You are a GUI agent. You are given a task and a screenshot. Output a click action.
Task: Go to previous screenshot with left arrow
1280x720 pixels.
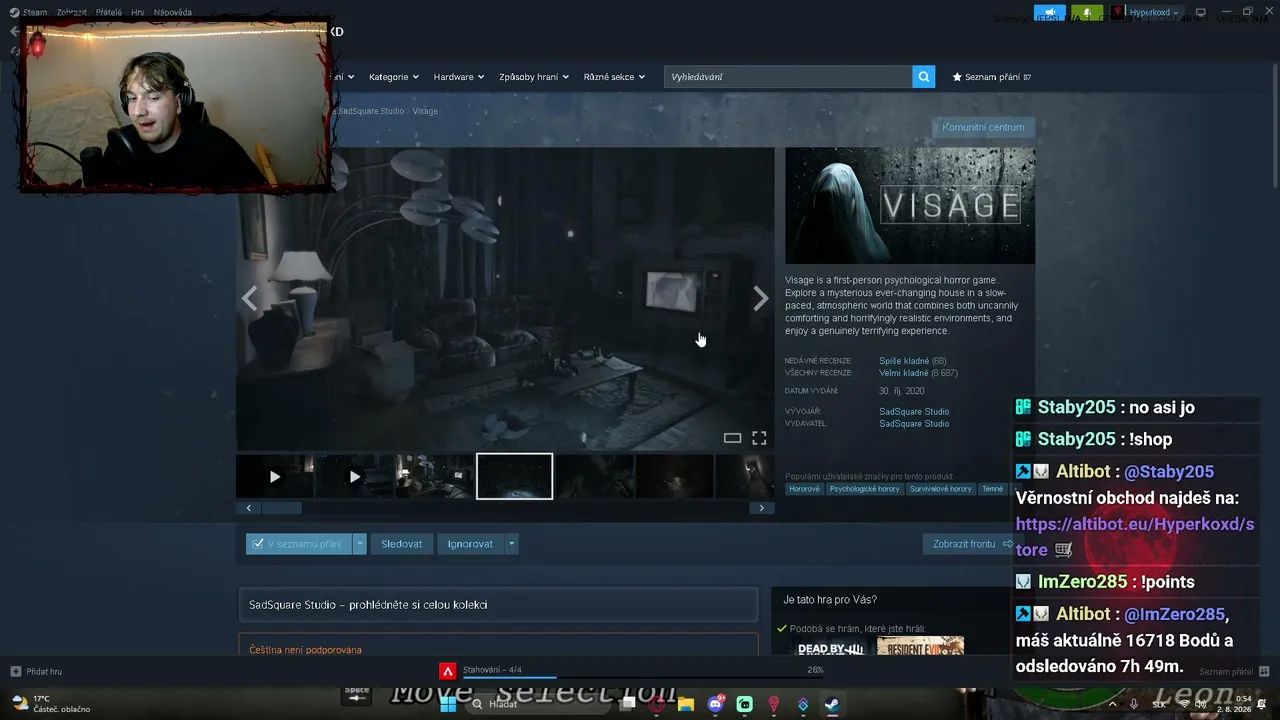click(x=249, y=298)
